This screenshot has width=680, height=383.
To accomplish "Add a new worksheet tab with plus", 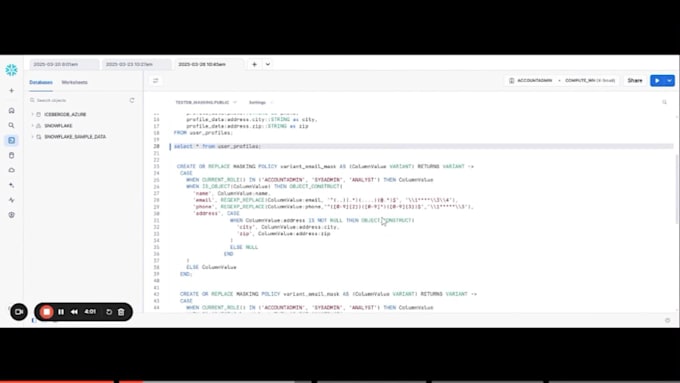I will 255,64.
